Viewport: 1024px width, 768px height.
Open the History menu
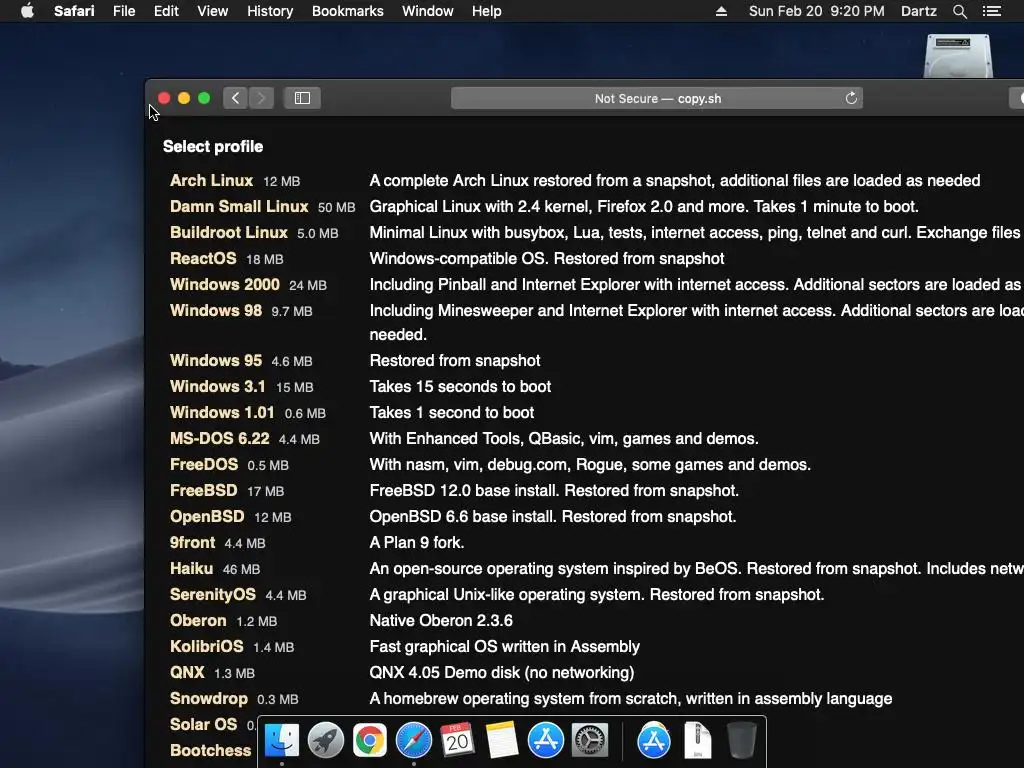click(x=270, y=11)
